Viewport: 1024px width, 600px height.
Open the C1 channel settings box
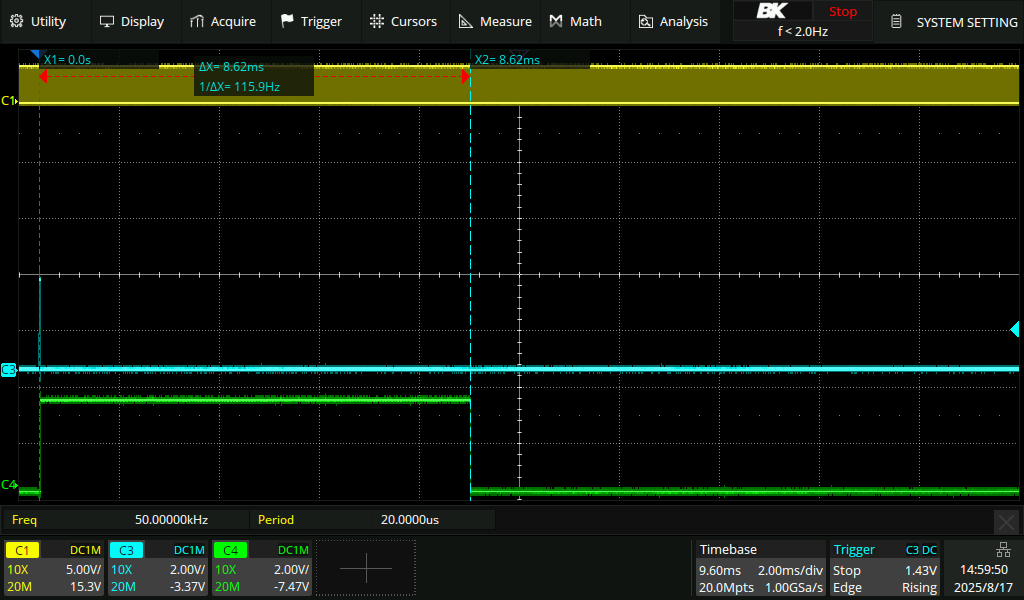tap(54, 568)
